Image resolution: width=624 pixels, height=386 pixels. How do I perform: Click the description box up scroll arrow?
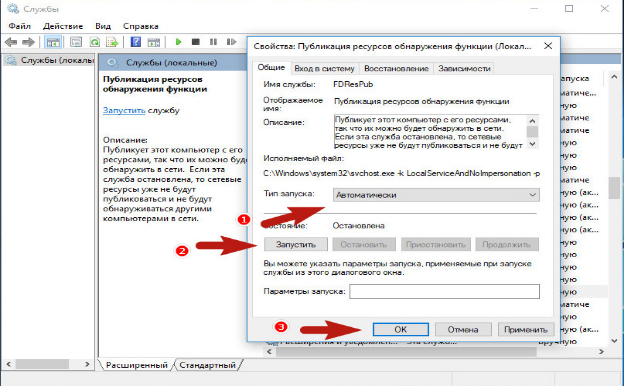click(532, 121)
